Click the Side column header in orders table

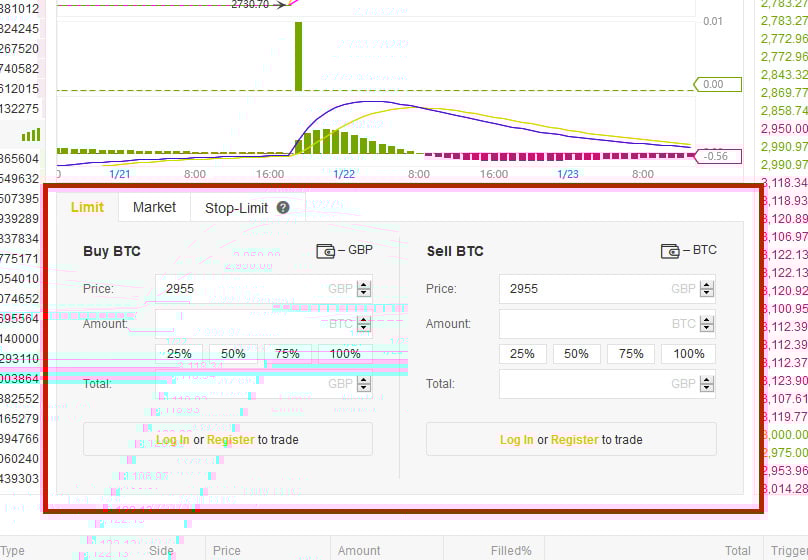[161, 551]
